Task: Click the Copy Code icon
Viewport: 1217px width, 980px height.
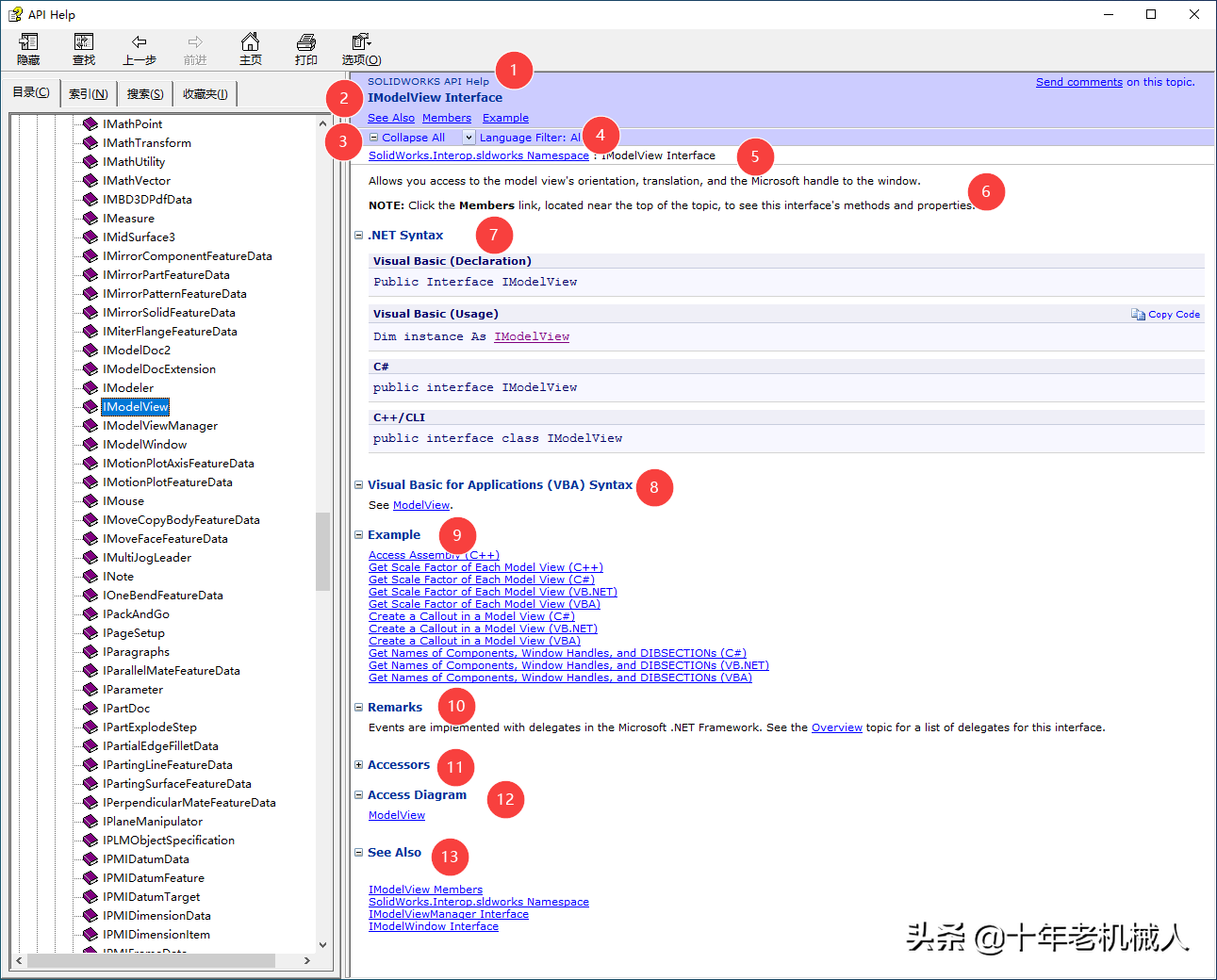Action: click(1138, 315)
